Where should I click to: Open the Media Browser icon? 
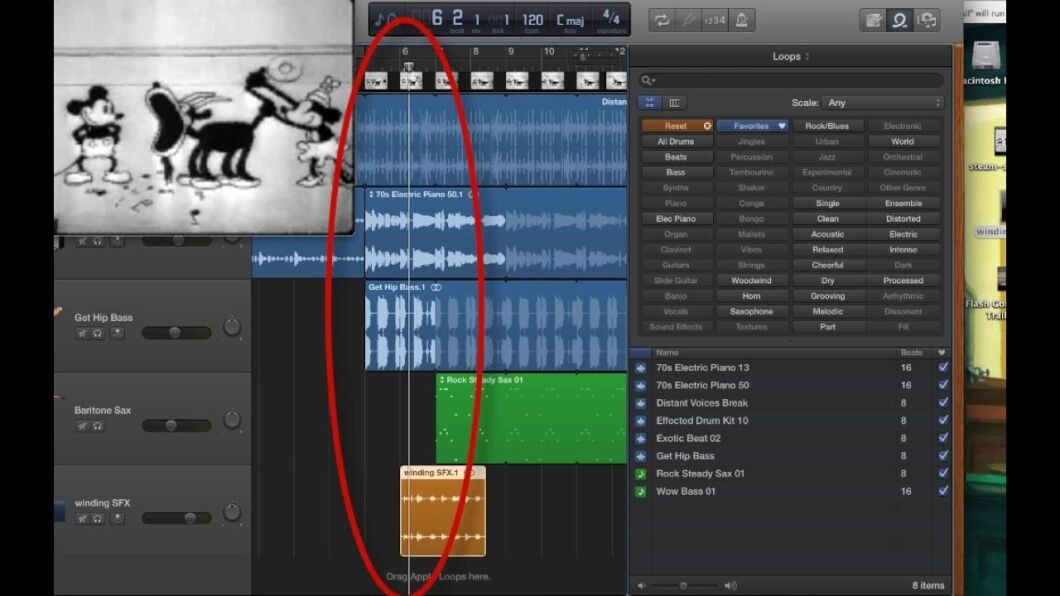(x=926, y=19)
